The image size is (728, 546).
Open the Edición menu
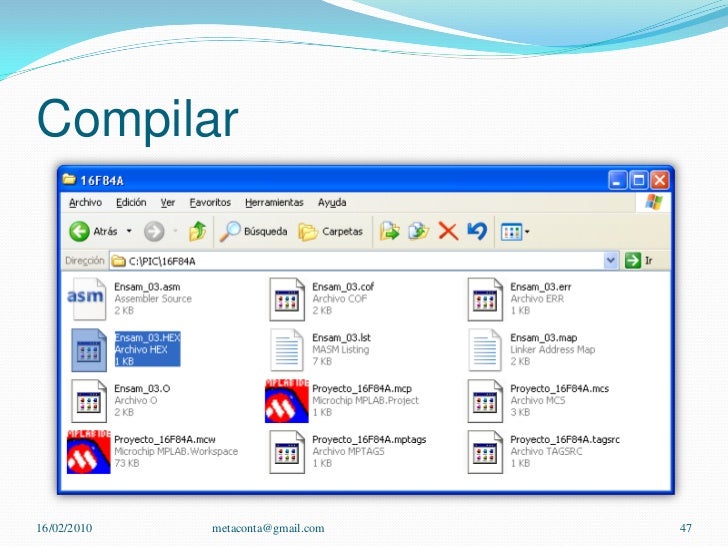point(131,202)
